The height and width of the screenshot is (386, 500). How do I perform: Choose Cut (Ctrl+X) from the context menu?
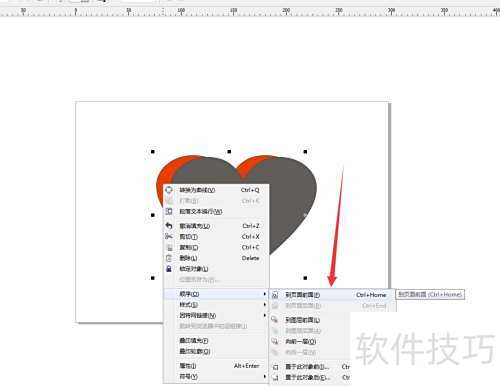coord(216,237)
